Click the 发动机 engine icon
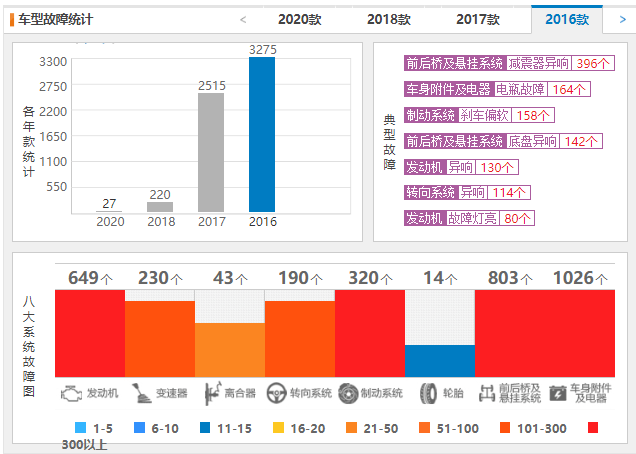Screen dimensions: 636x454 point(71,394)
